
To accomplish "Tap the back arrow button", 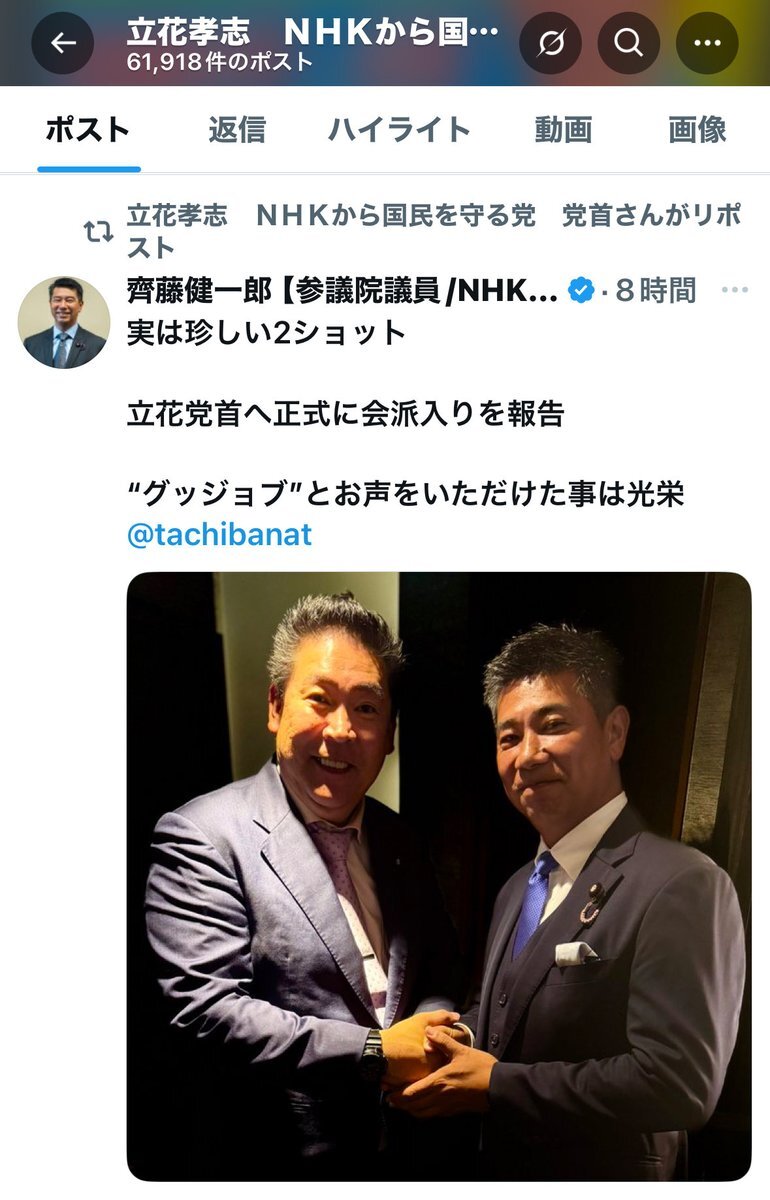I will click(x=63, y=43).
